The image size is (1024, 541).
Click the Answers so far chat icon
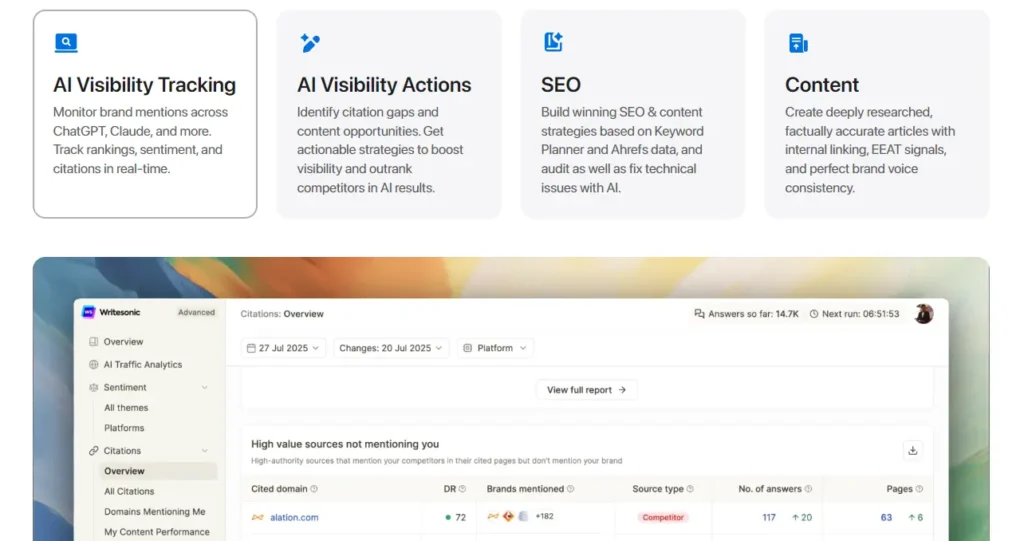699,314
